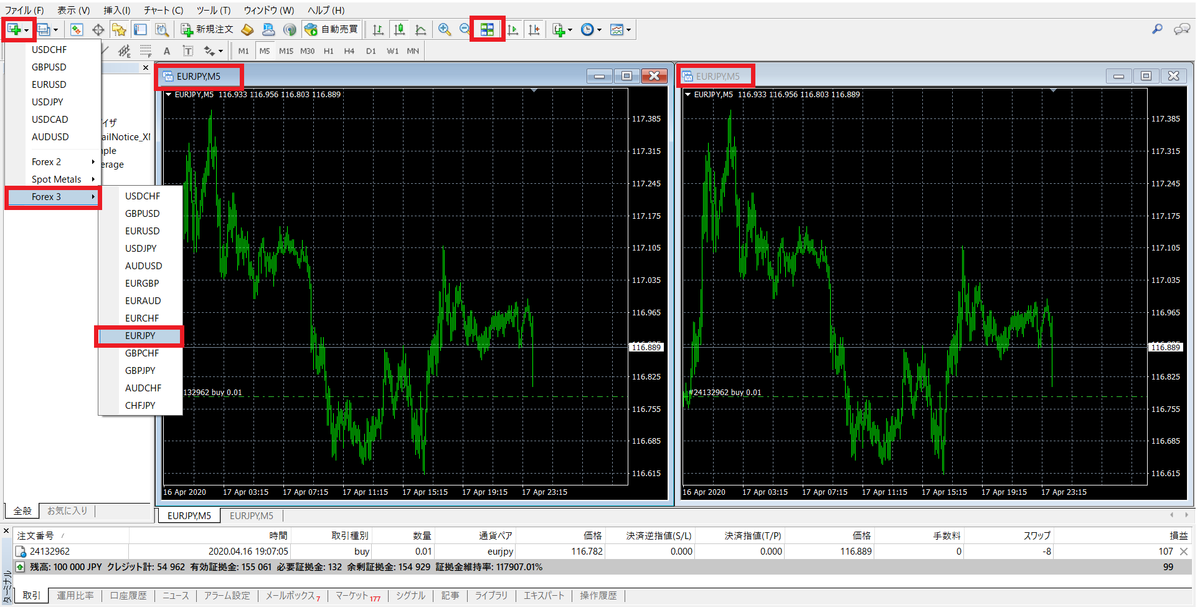Close the Navigator panel with its X
The width and height of the screenshot is (1200, 607).
point(145,68)
